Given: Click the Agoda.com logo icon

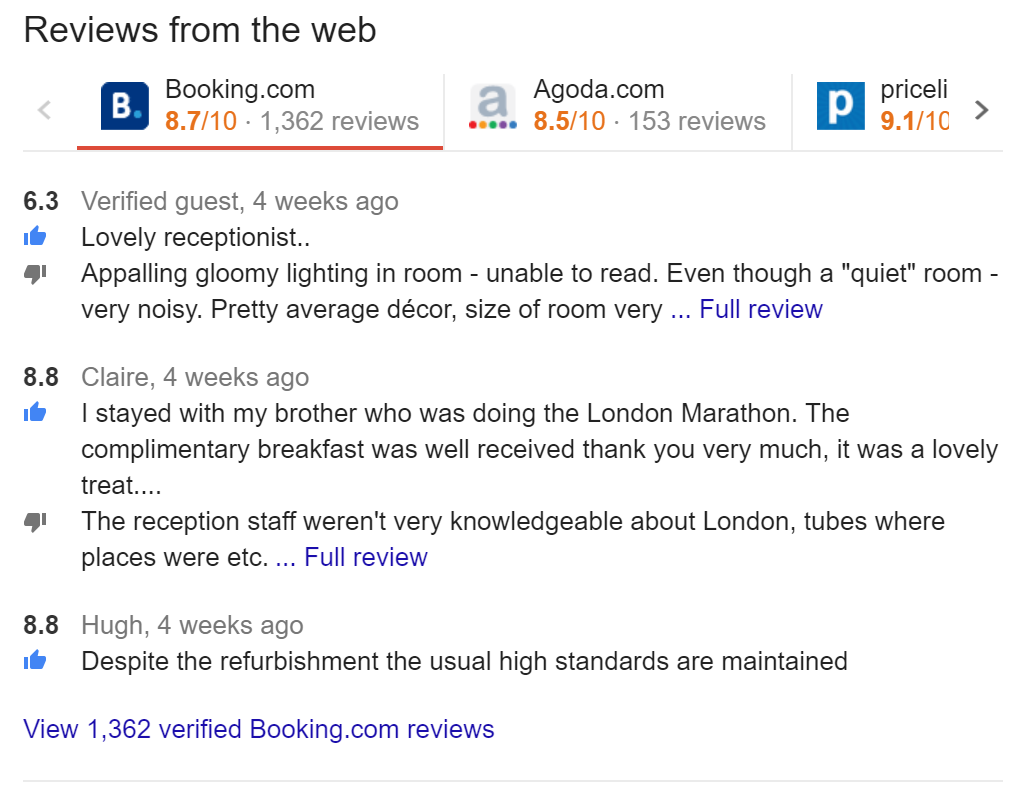Looking at the screenshot, I should tap(493, 106).
